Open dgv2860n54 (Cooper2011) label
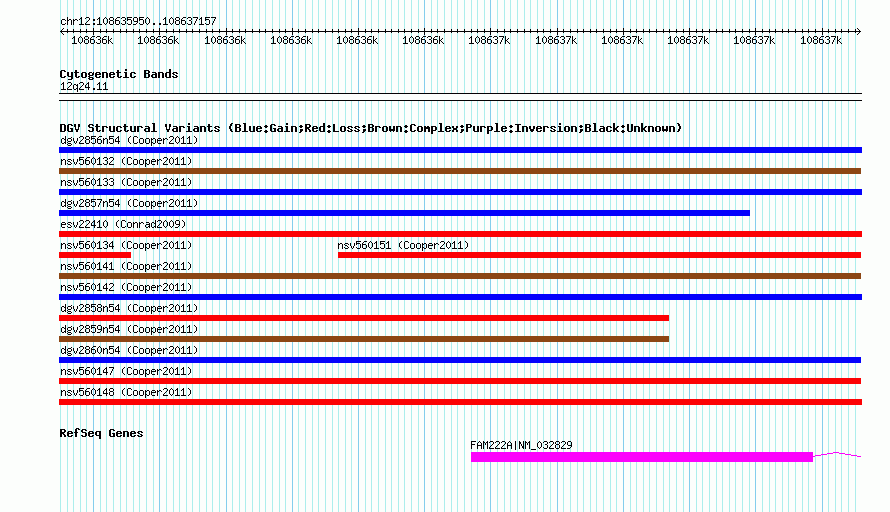The width and height of the screenshot is (890, 512). 129,350
